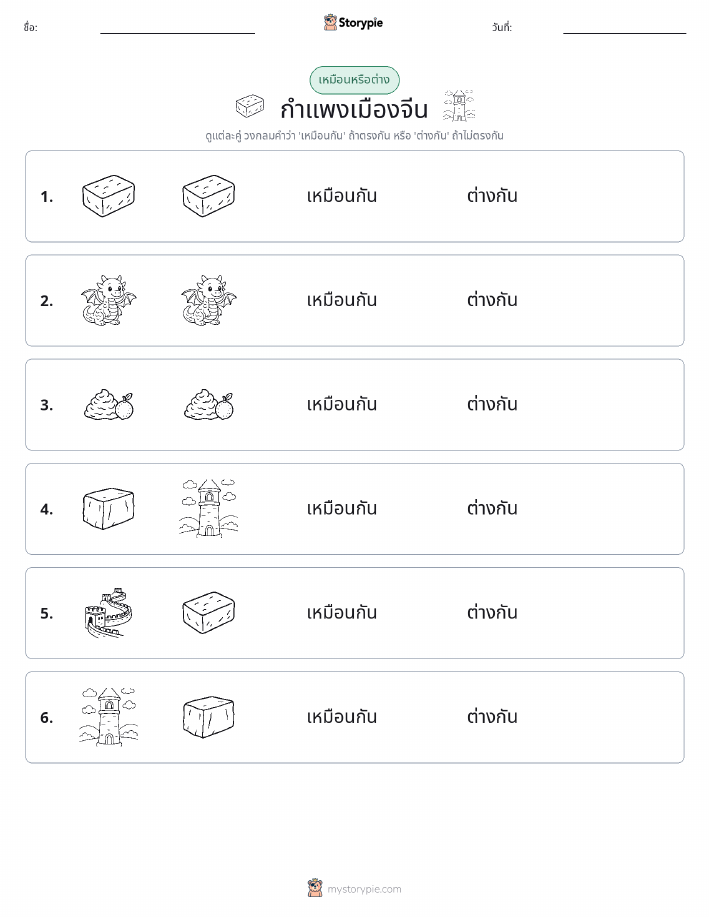Click the stone block picture in row 6
This screenshot has width=709, height=917.
209,716
